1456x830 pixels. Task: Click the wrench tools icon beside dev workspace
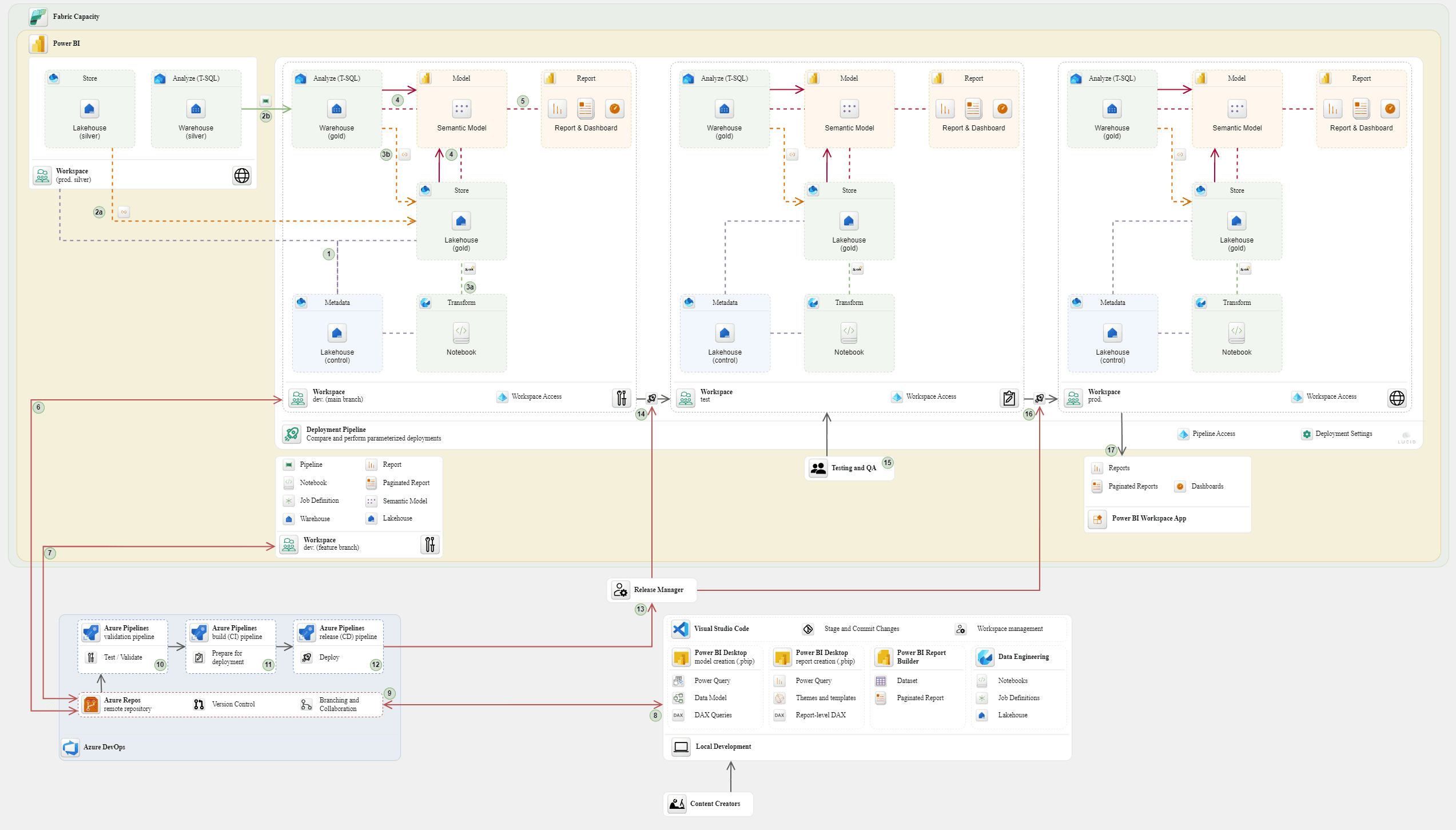[x=620, y=398]
